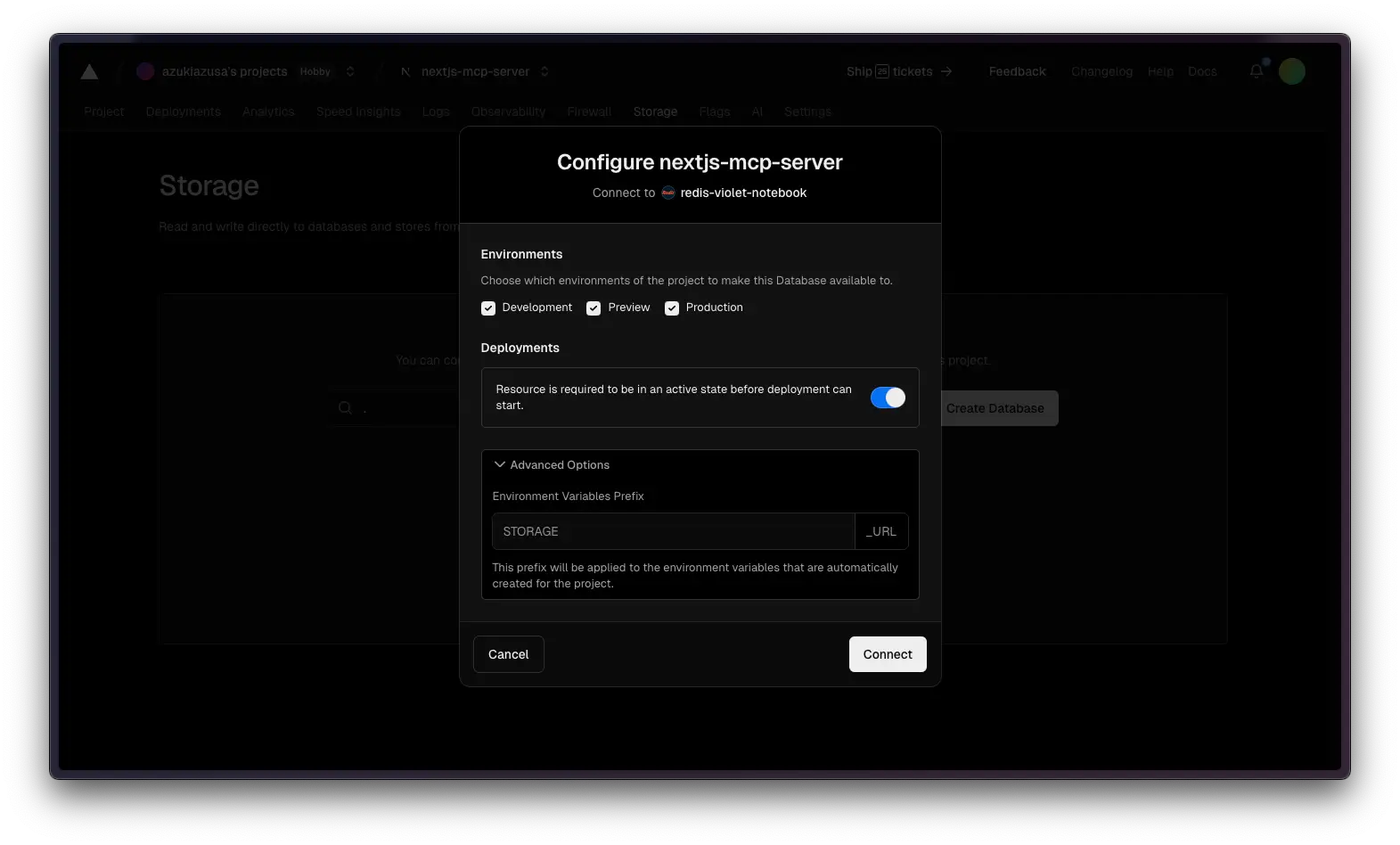
Task: Cancel the configure dialog
Action: (x=509, y=654)
